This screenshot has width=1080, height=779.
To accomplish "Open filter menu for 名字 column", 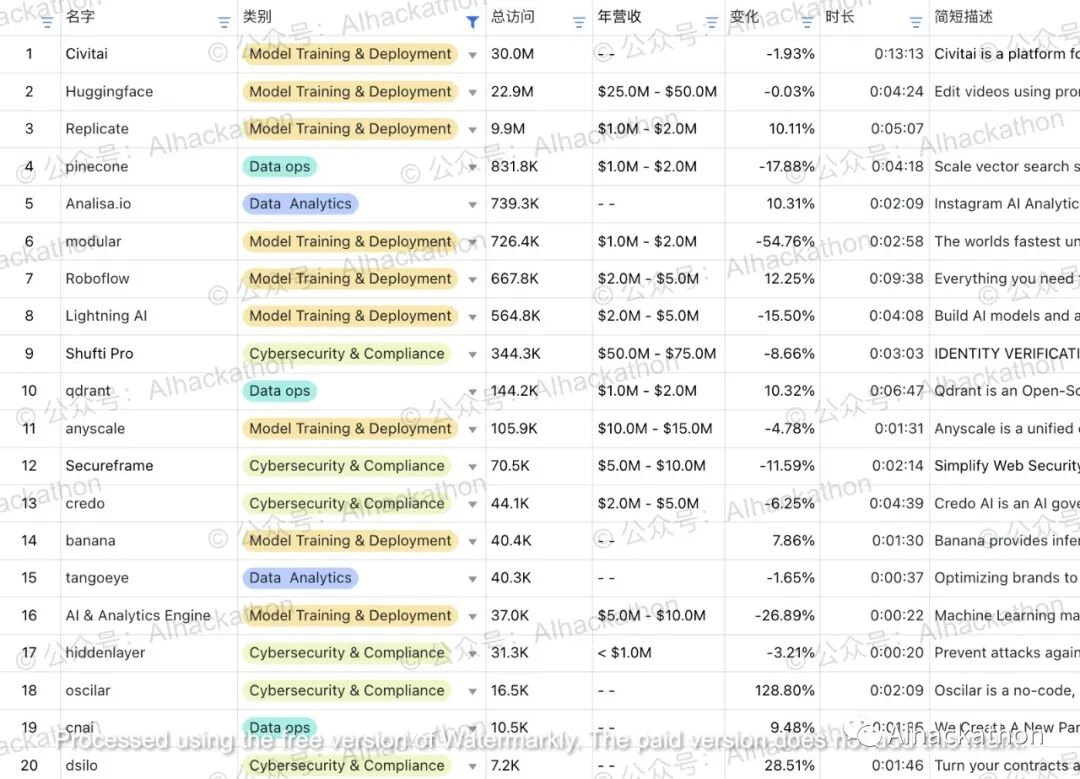I will point(224,23).
